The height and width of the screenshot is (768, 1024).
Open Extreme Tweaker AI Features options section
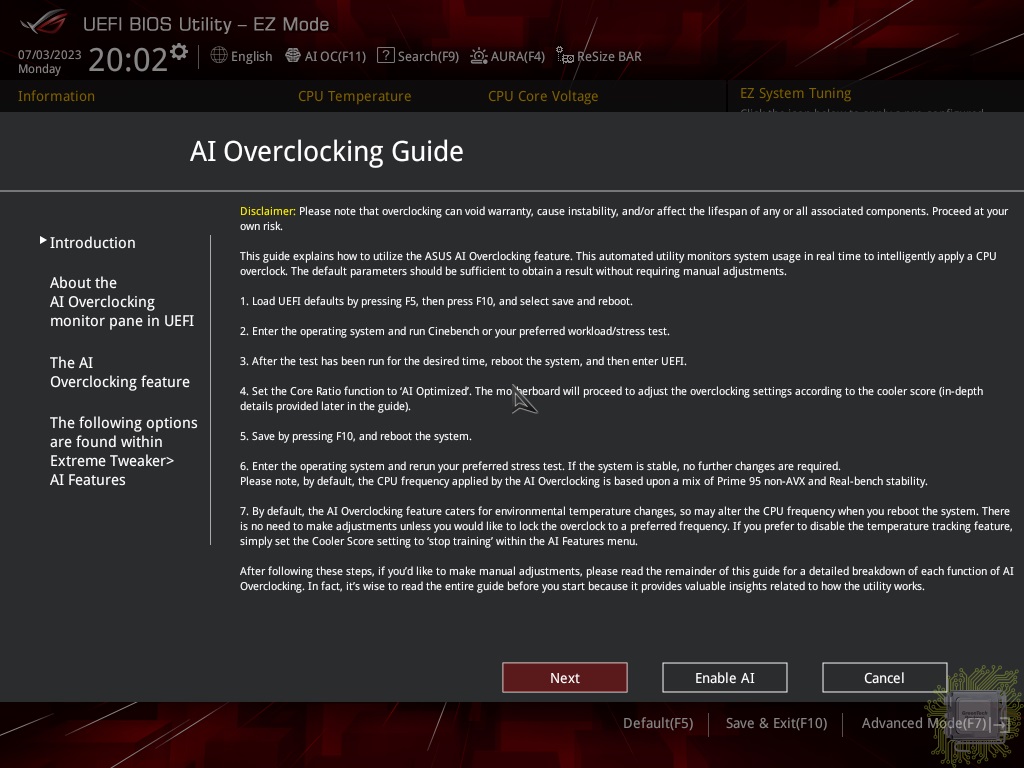[123, 451]
